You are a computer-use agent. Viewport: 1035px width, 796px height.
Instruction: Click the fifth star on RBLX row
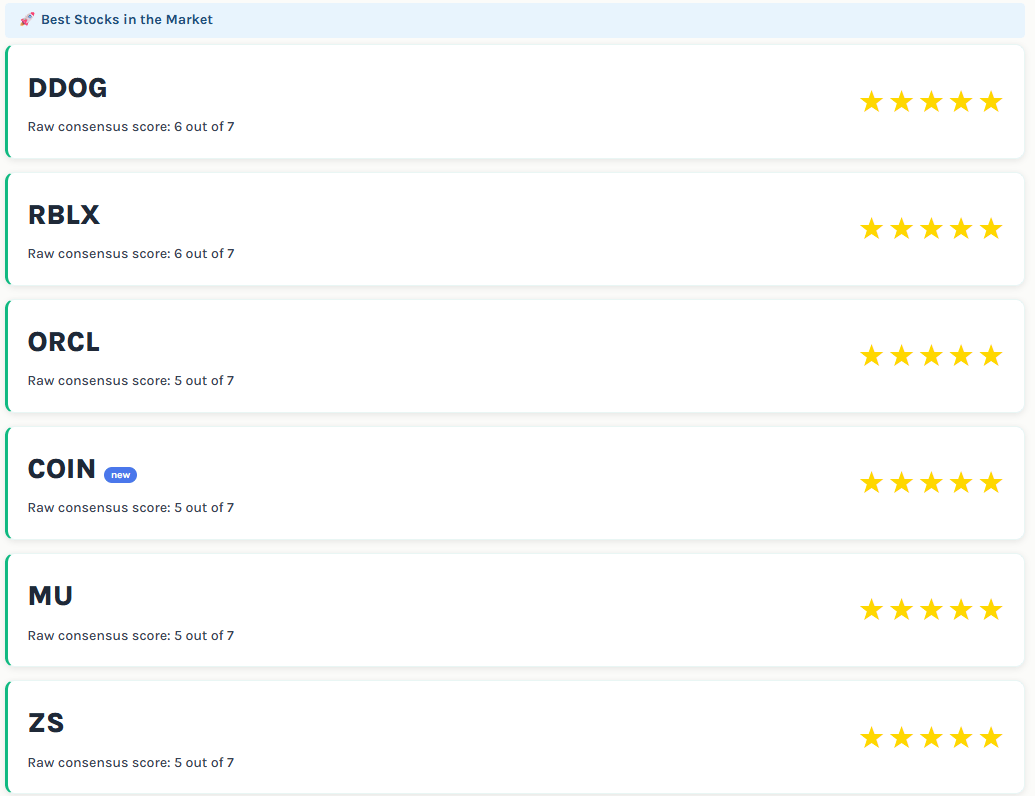coord(991,228)
